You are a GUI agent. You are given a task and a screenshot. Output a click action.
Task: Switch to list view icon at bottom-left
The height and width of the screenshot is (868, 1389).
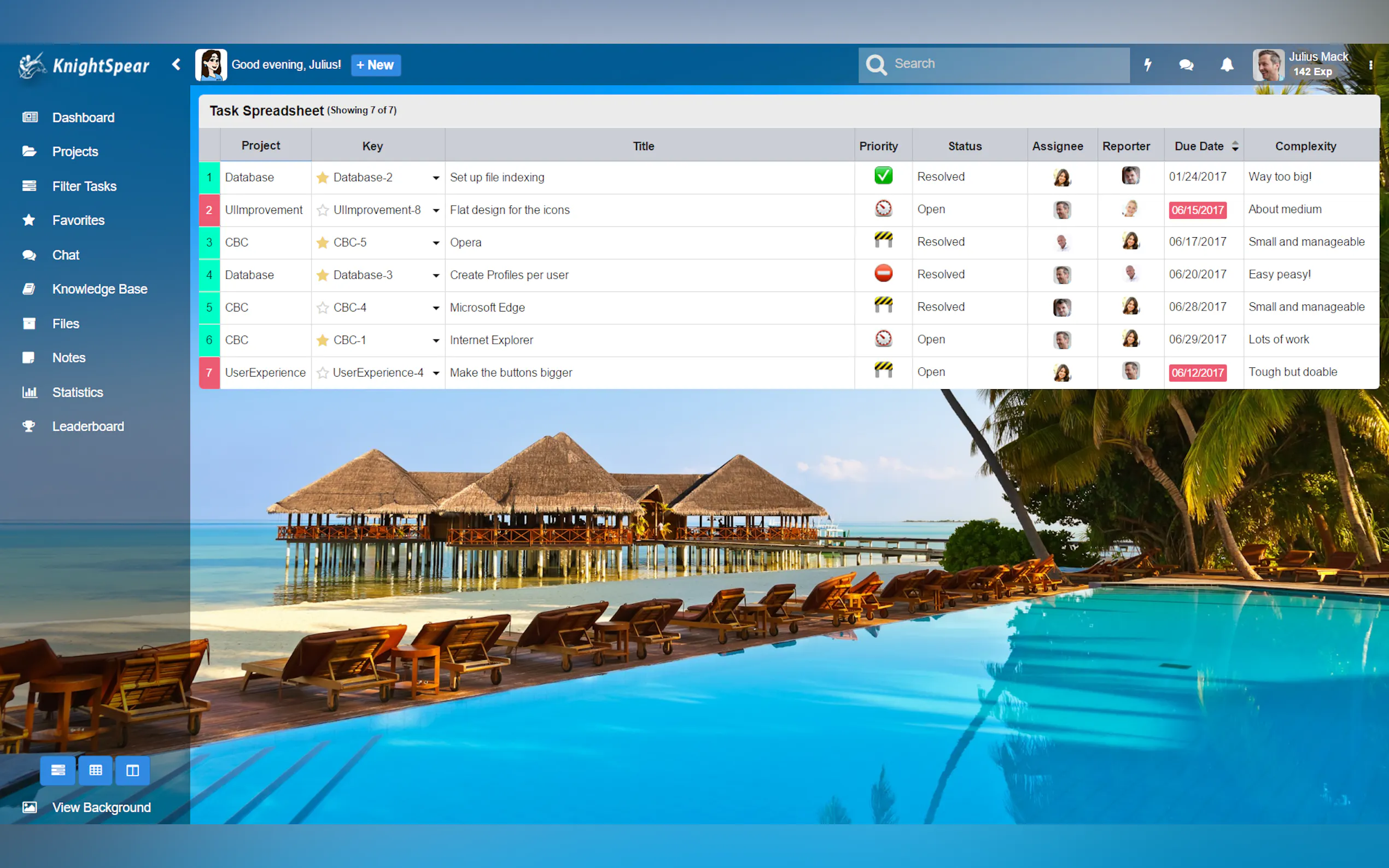57,770
